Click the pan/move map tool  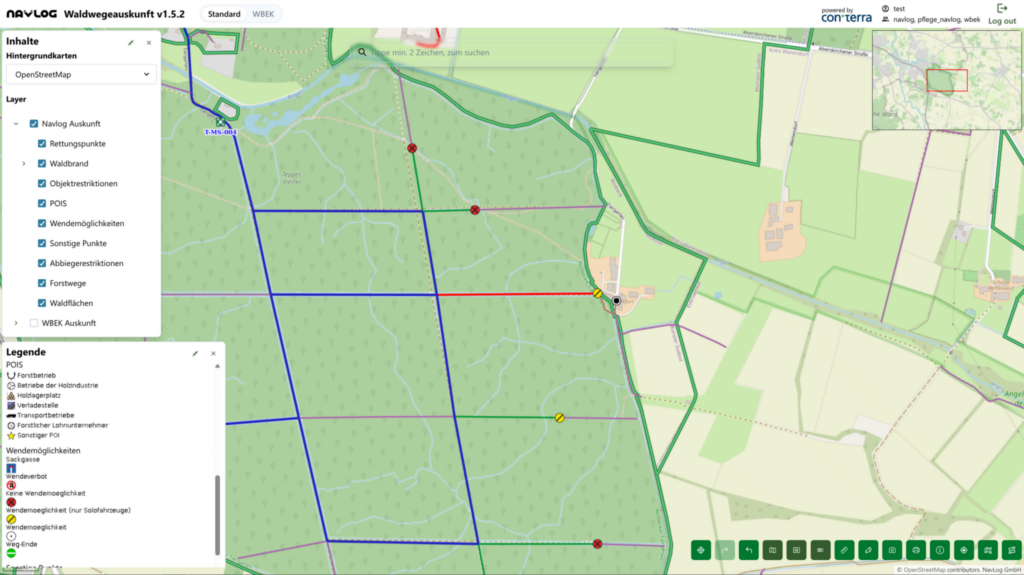point(701,550)
